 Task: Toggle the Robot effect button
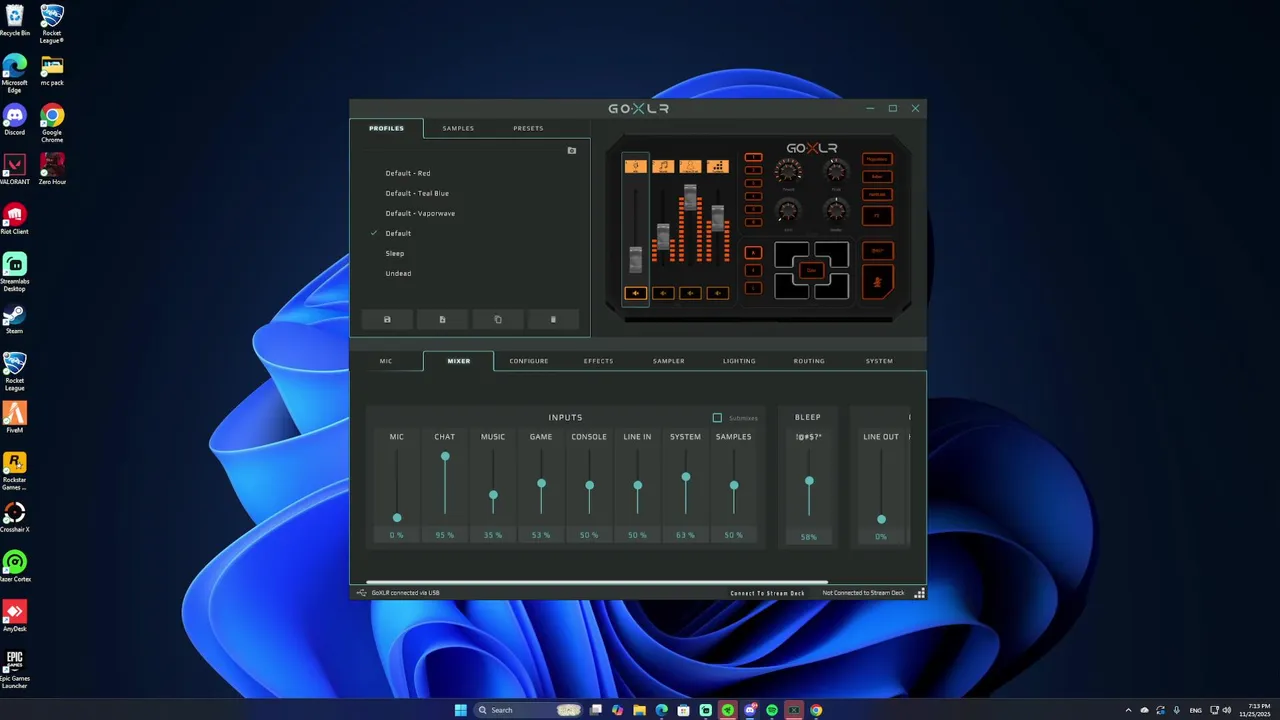pos(877,177)
